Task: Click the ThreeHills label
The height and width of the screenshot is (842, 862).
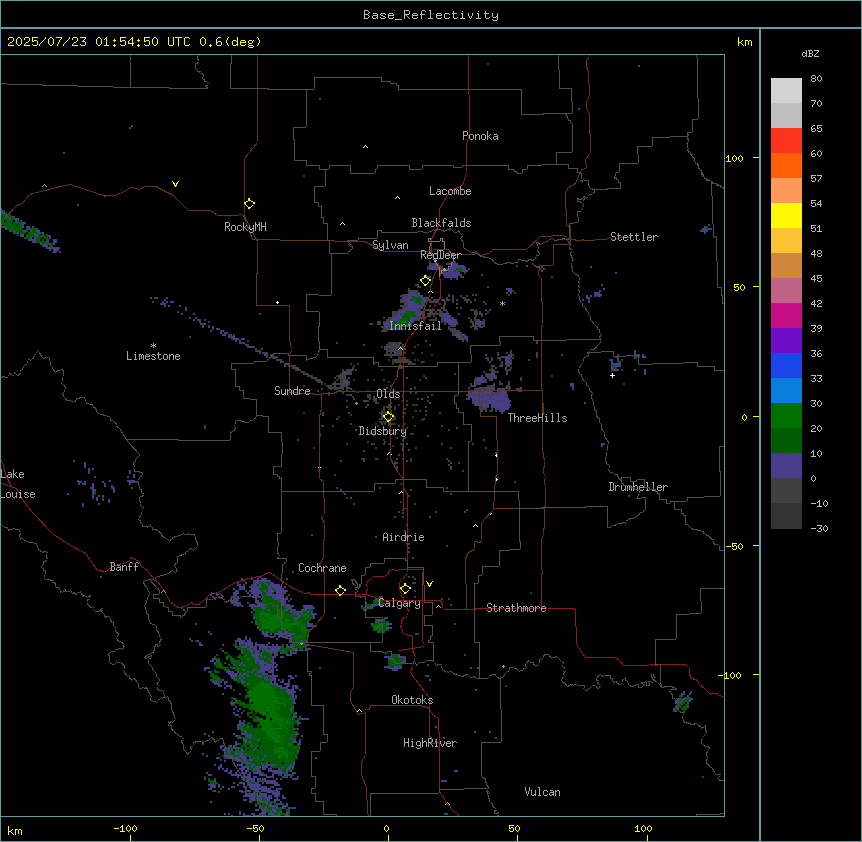Action: [537, 418]
